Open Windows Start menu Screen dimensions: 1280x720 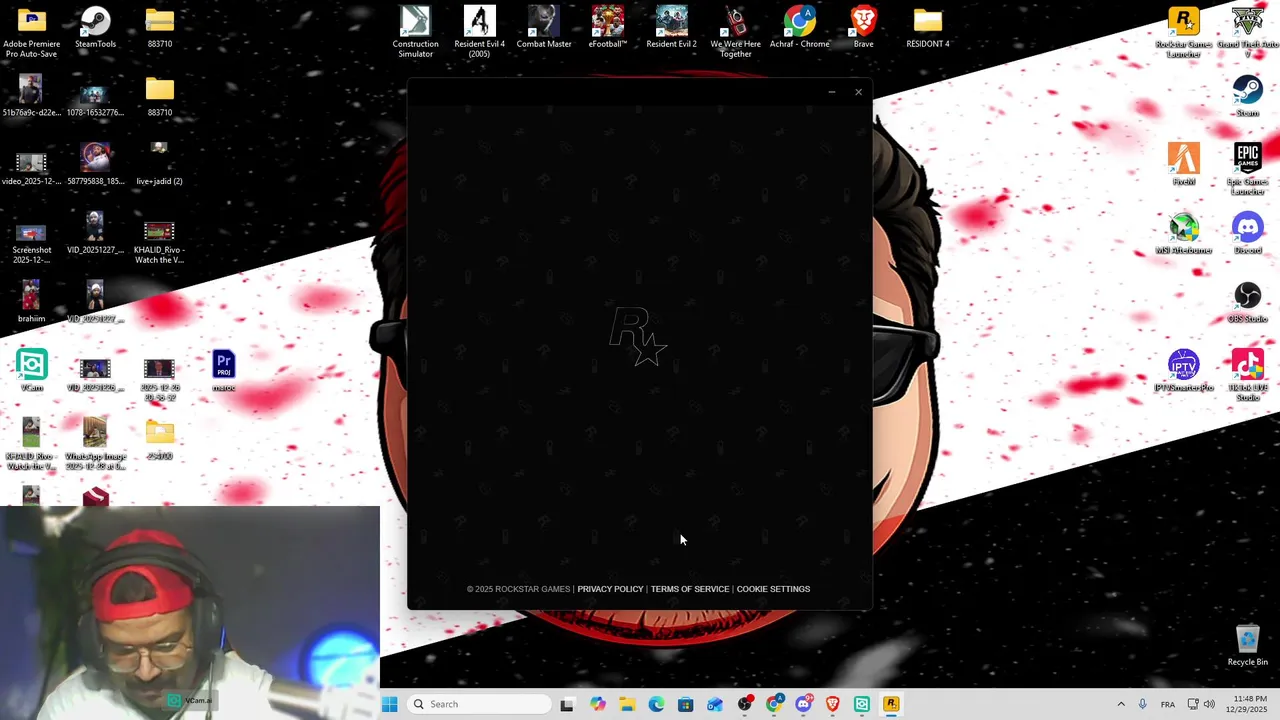[x=389, y=704]
